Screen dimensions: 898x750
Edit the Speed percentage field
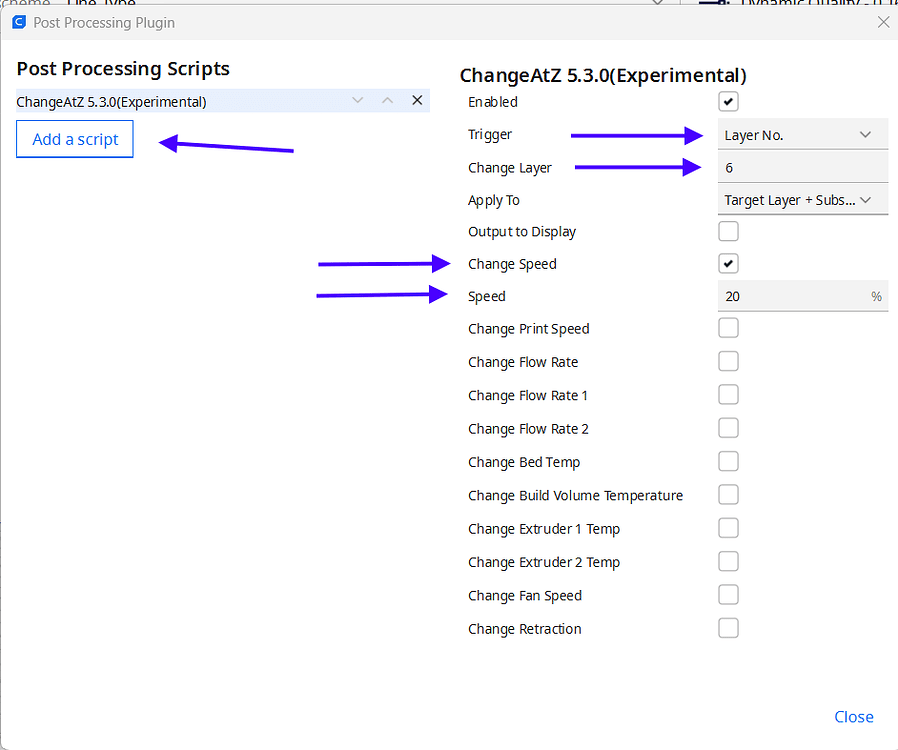(x=790, y=296)
